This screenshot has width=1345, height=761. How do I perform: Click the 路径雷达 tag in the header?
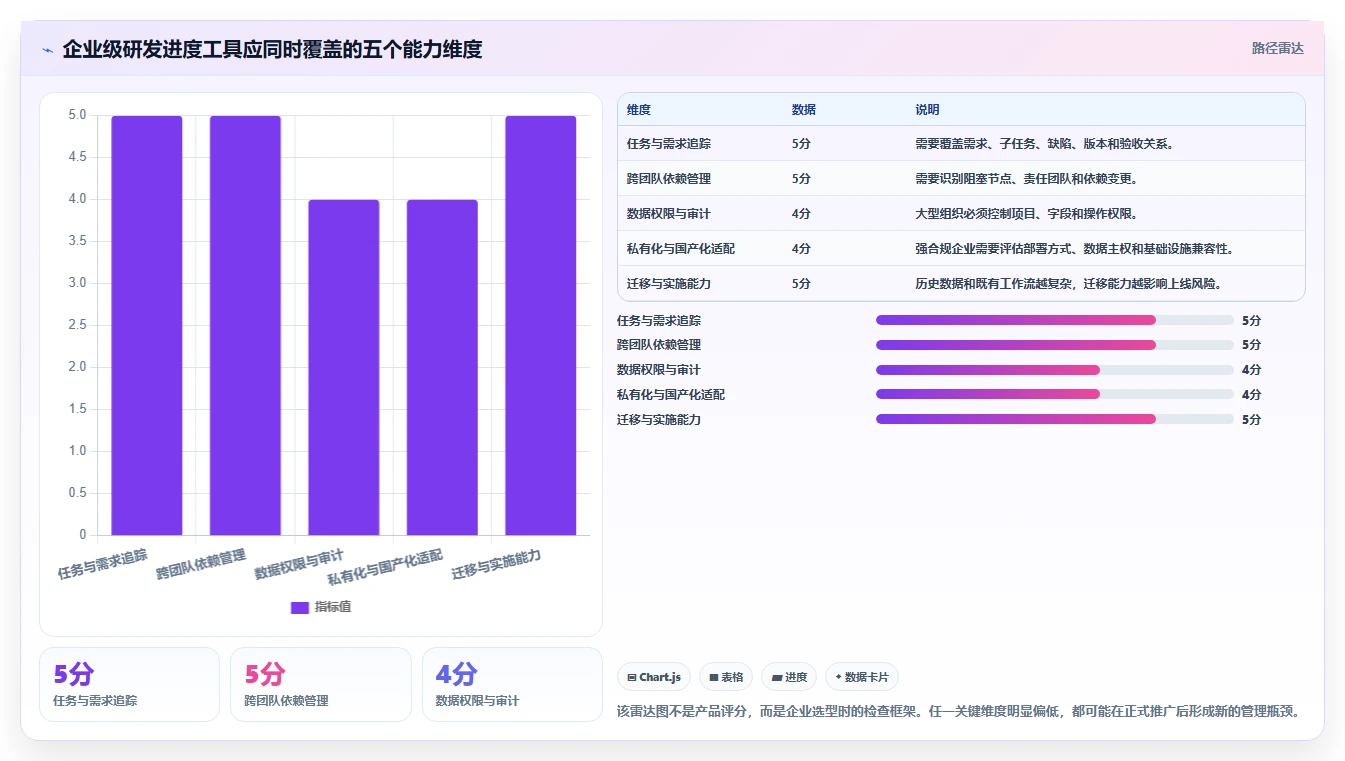1278,48
